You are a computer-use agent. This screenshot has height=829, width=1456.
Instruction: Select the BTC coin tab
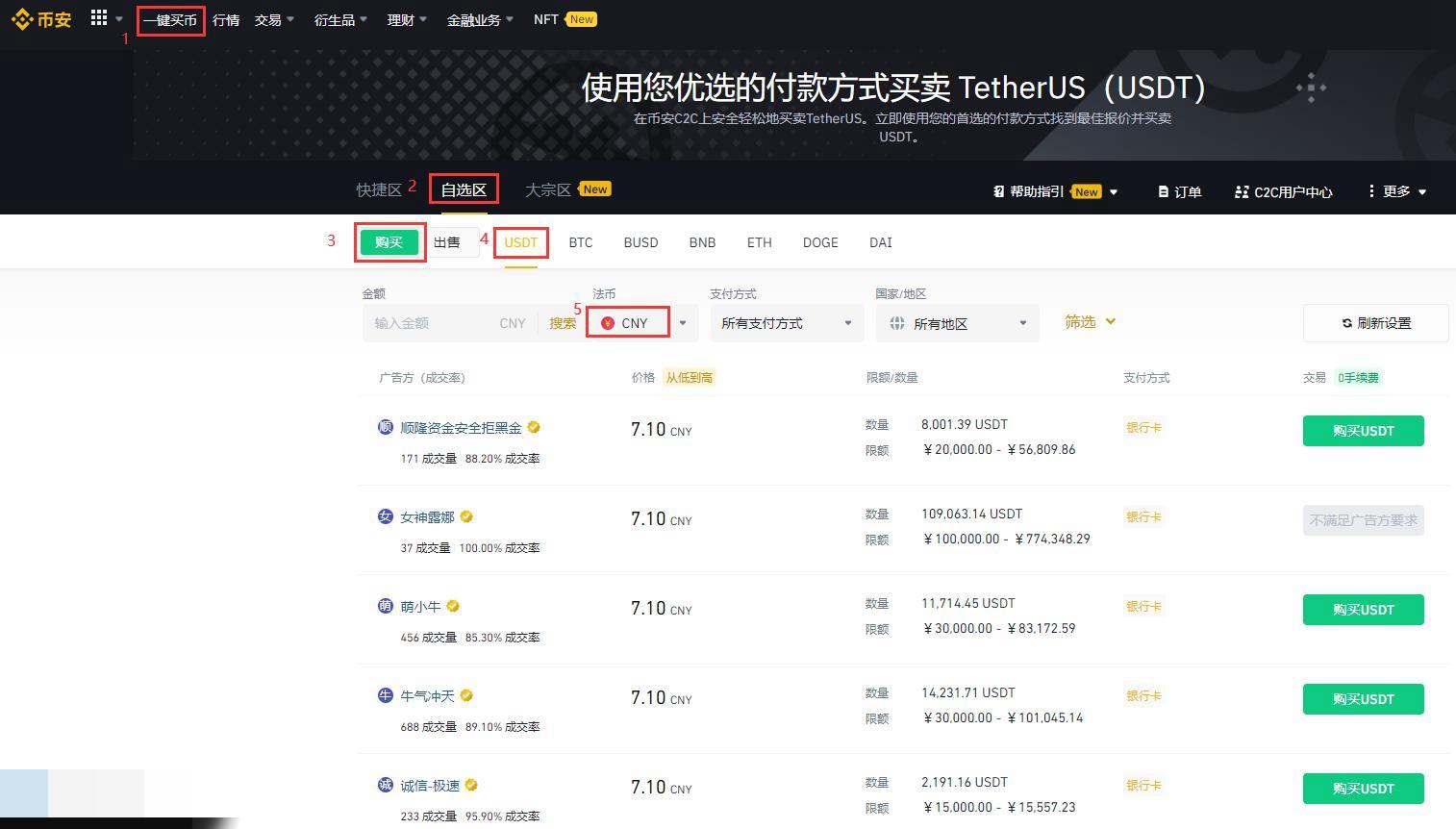(581, 242)
